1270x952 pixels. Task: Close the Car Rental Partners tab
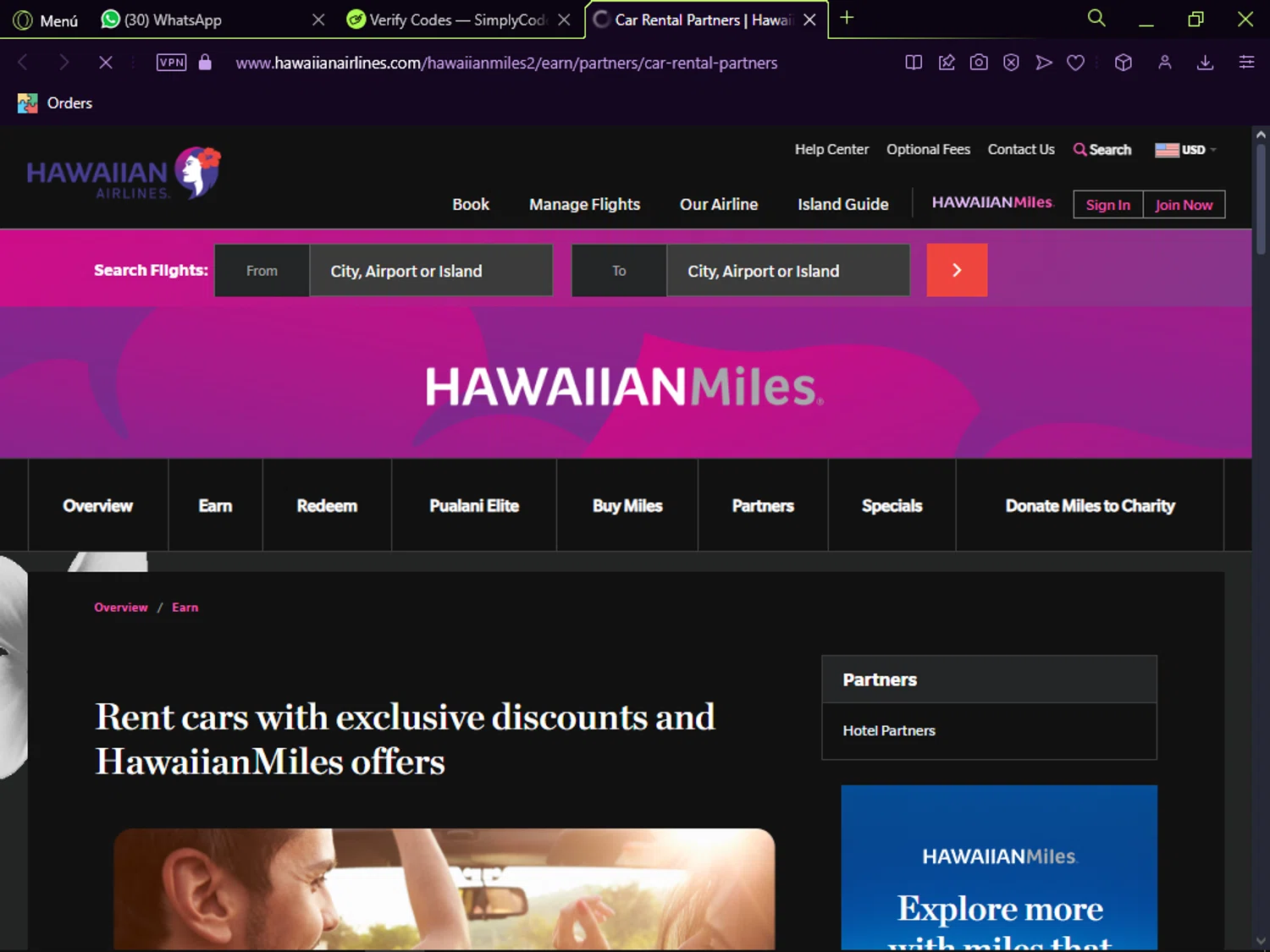[x=809, y=19]
